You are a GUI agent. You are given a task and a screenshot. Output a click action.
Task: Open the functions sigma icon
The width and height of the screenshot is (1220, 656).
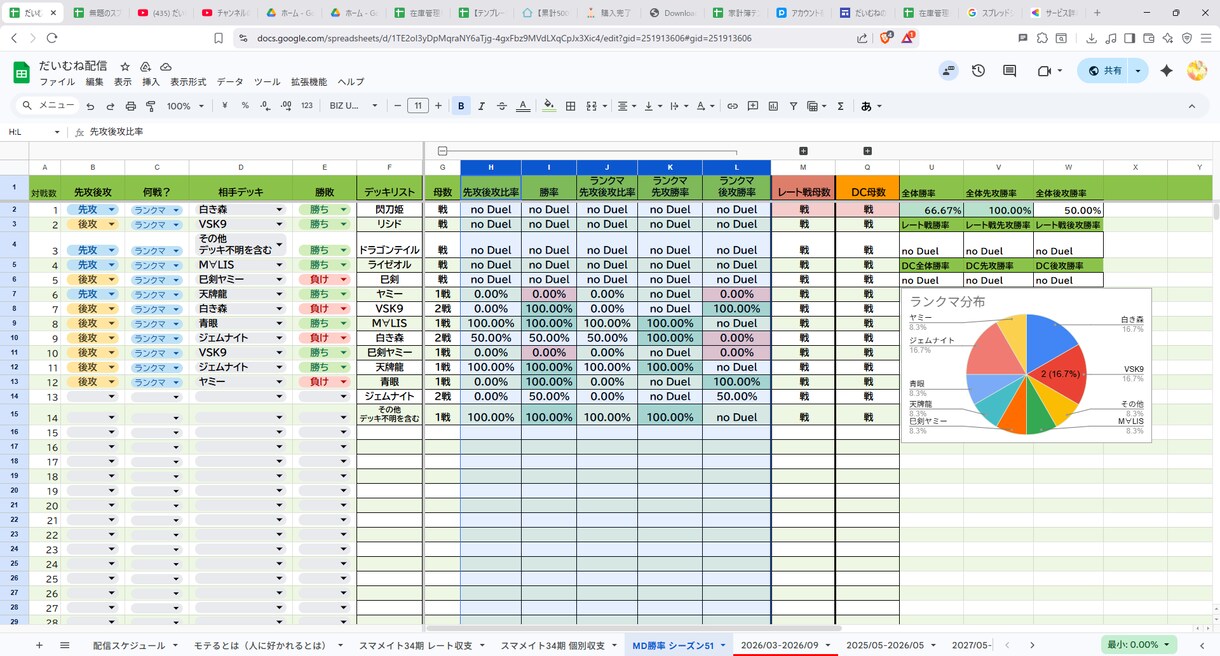click(840, 106)
